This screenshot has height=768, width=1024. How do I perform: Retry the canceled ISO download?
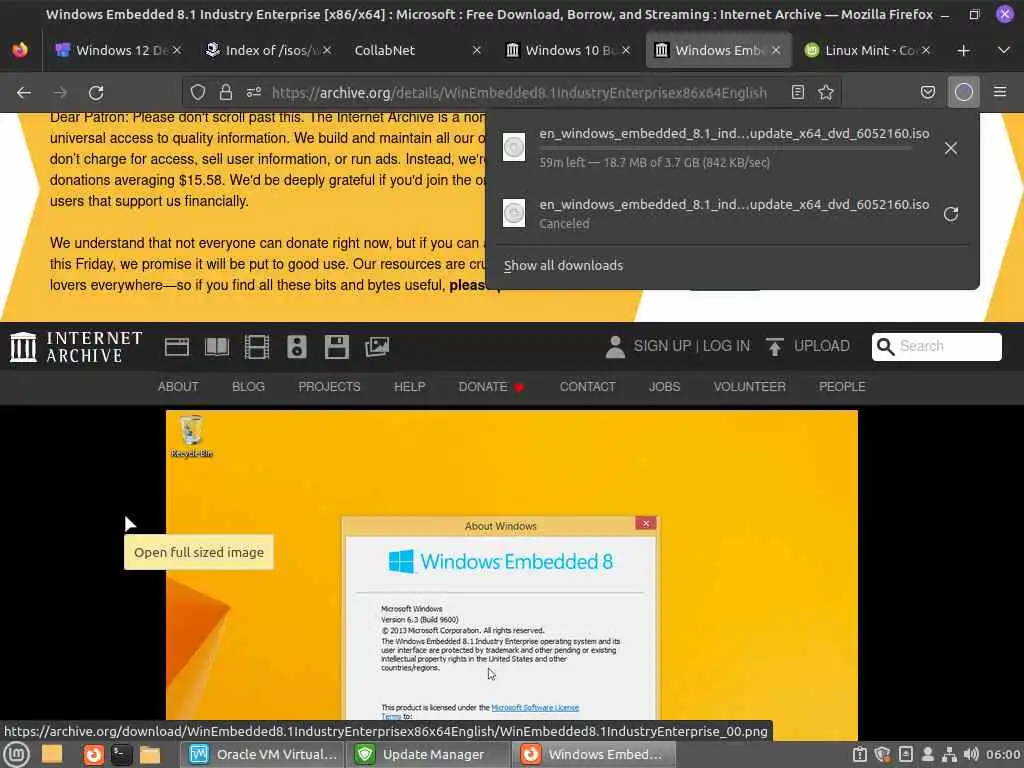[x=951, y=214]
